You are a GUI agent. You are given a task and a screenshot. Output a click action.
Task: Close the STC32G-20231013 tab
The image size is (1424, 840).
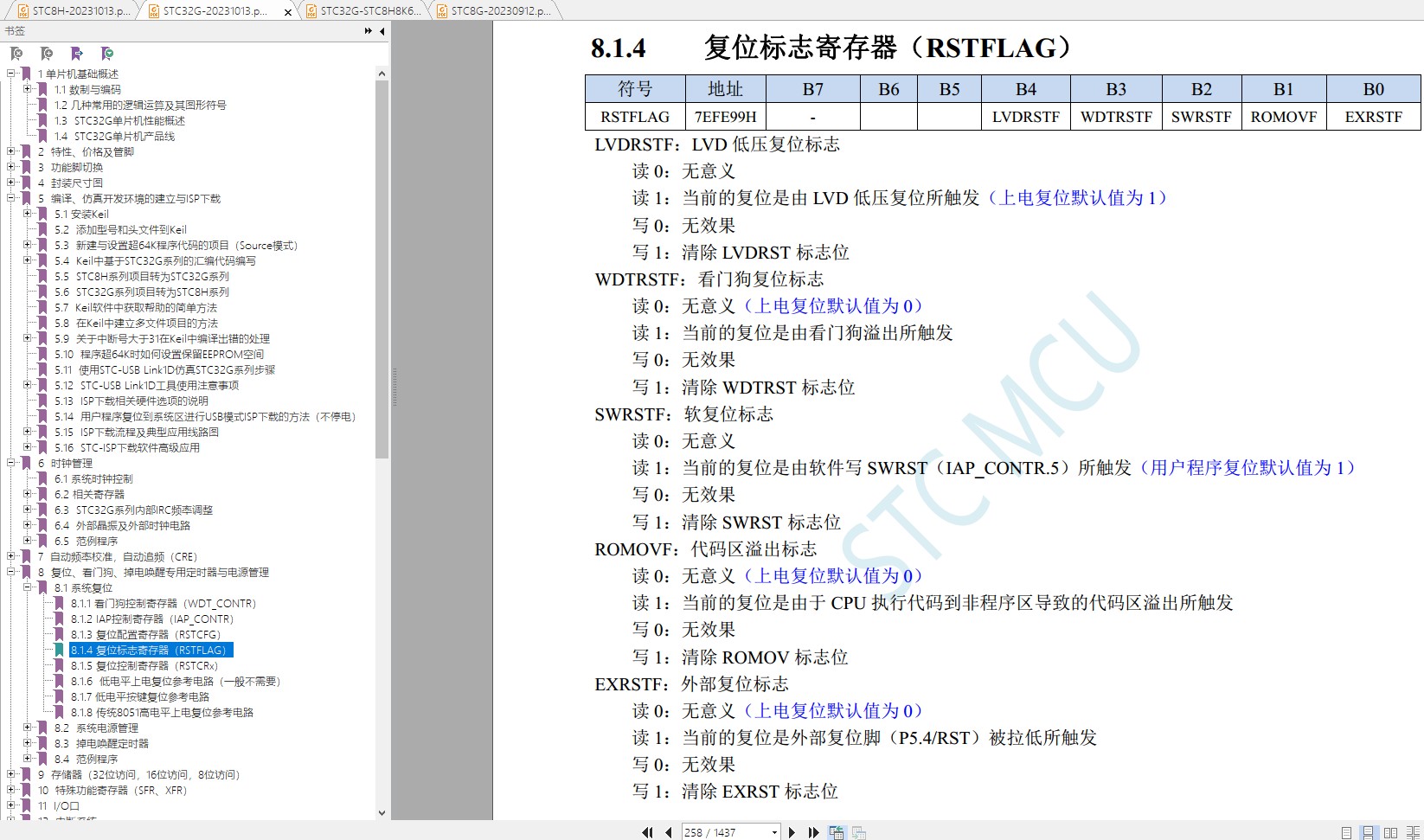point(288,12)
